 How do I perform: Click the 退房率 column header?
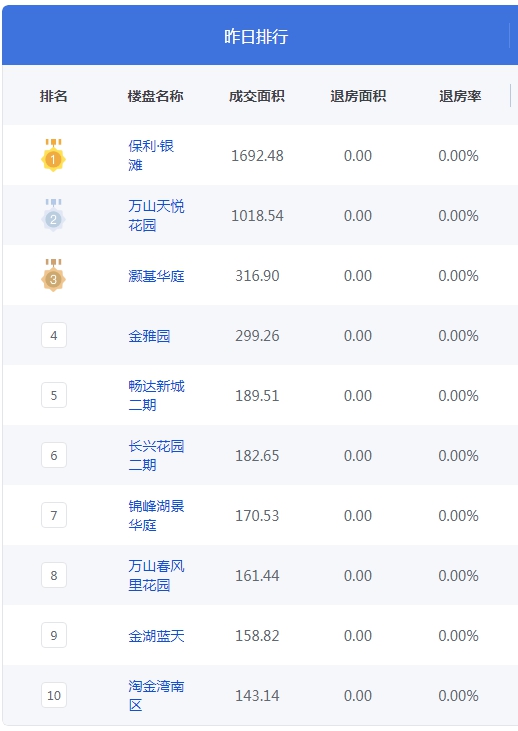pyautogui.click(x=460, y=96)
